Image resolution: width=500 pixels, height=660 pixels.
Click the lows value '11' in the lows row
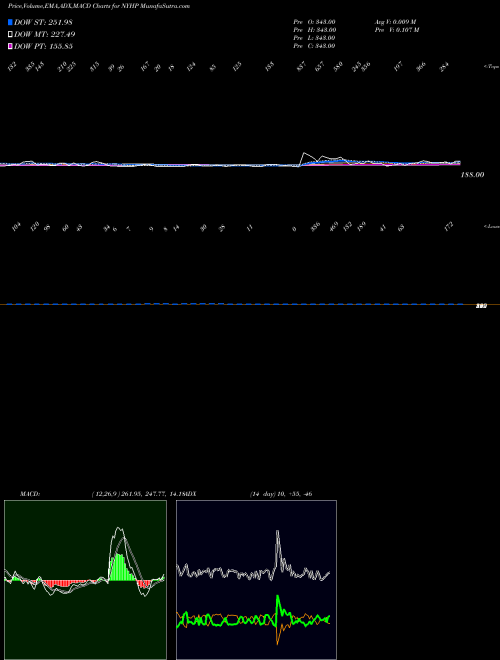250,228
